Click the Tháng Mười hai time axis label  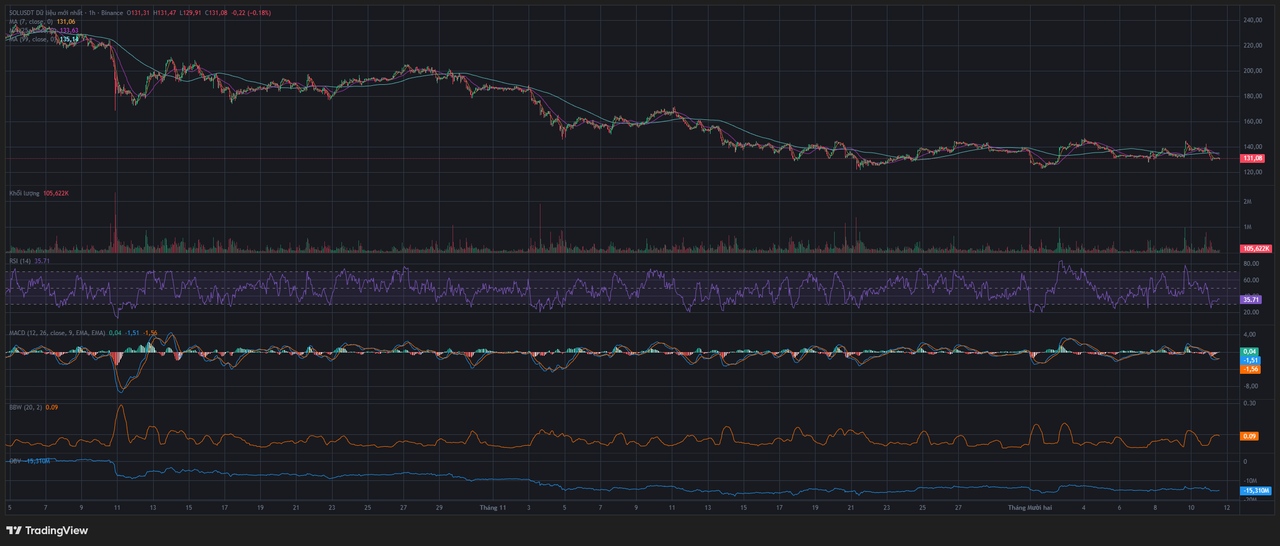(1029, 508)
